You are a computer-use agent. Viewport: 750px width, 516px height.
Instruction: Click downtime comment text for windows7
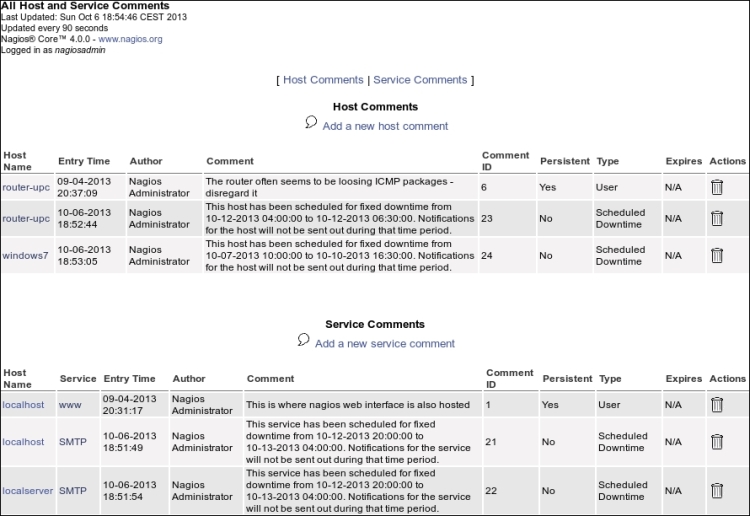pos(340,255)
